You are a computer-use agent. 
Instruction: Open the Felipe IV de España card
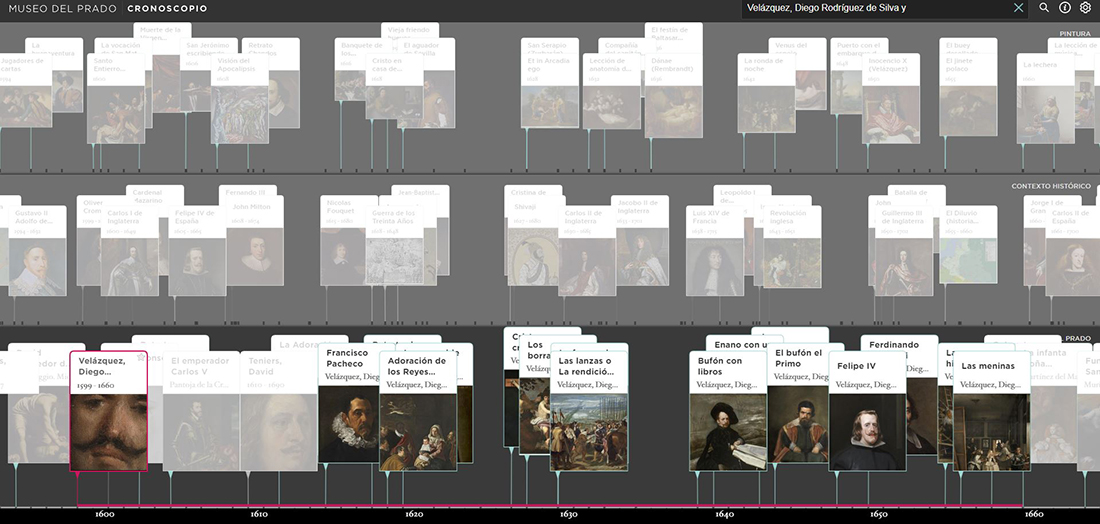coord(197,250)
